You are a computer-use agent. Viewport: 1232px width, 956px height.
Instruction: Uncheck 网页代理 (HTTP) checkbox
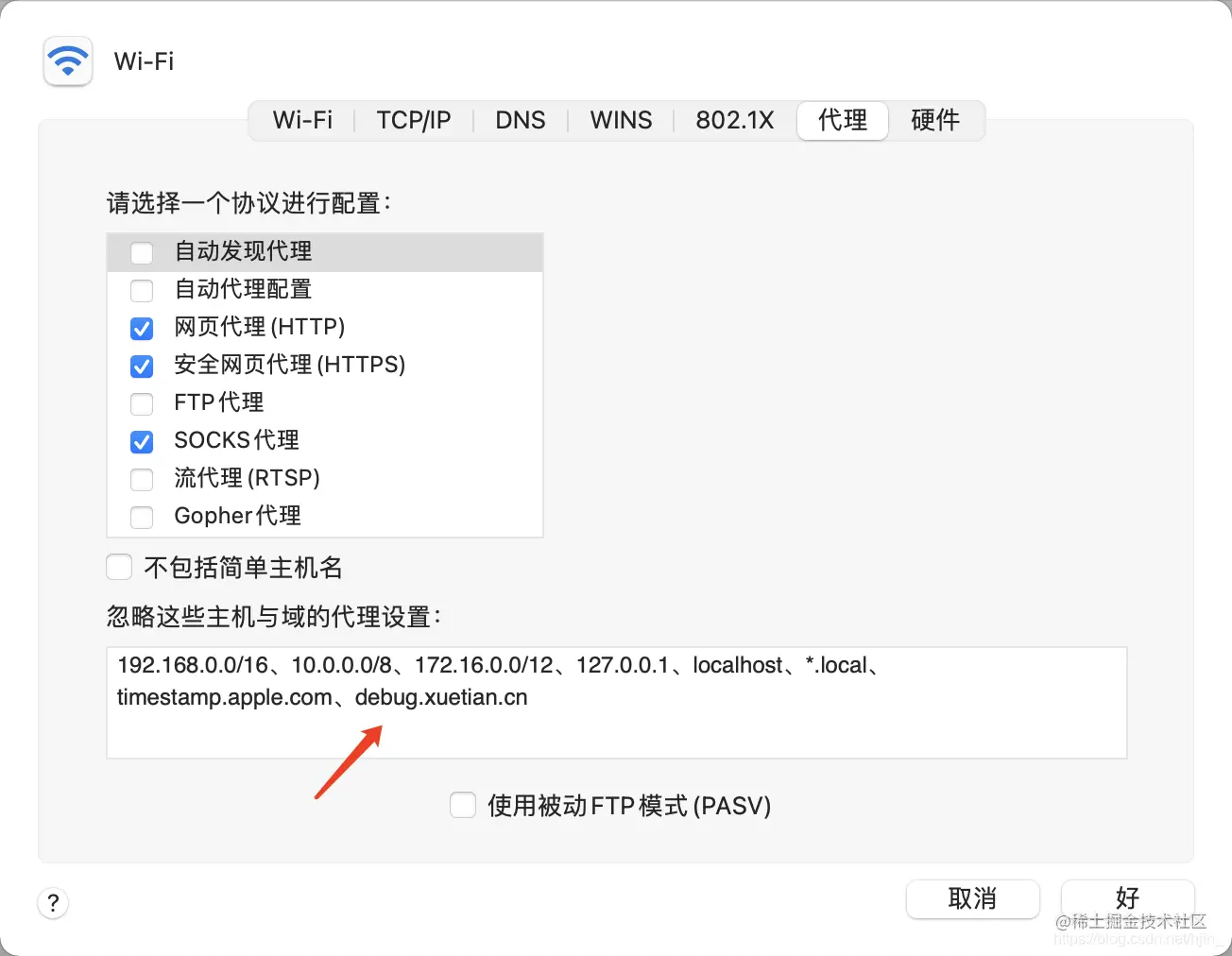tap(142, 328)
